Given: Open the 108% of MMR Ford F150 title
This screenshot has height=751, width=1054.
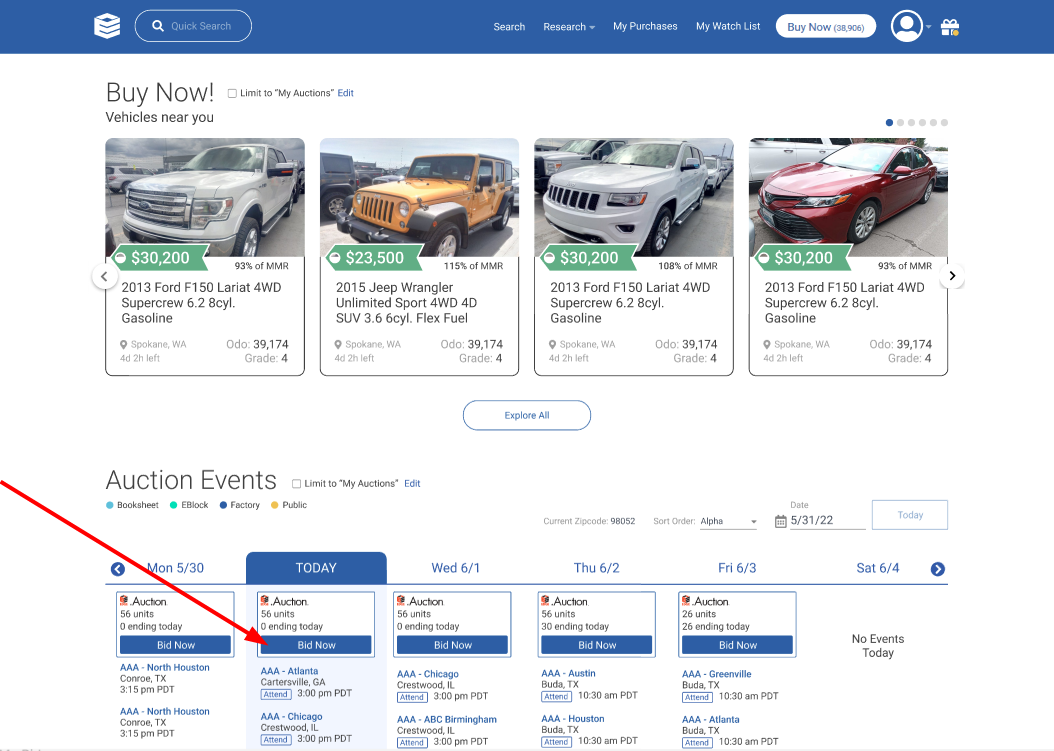Looking at the screenshot, I should 630,303.
